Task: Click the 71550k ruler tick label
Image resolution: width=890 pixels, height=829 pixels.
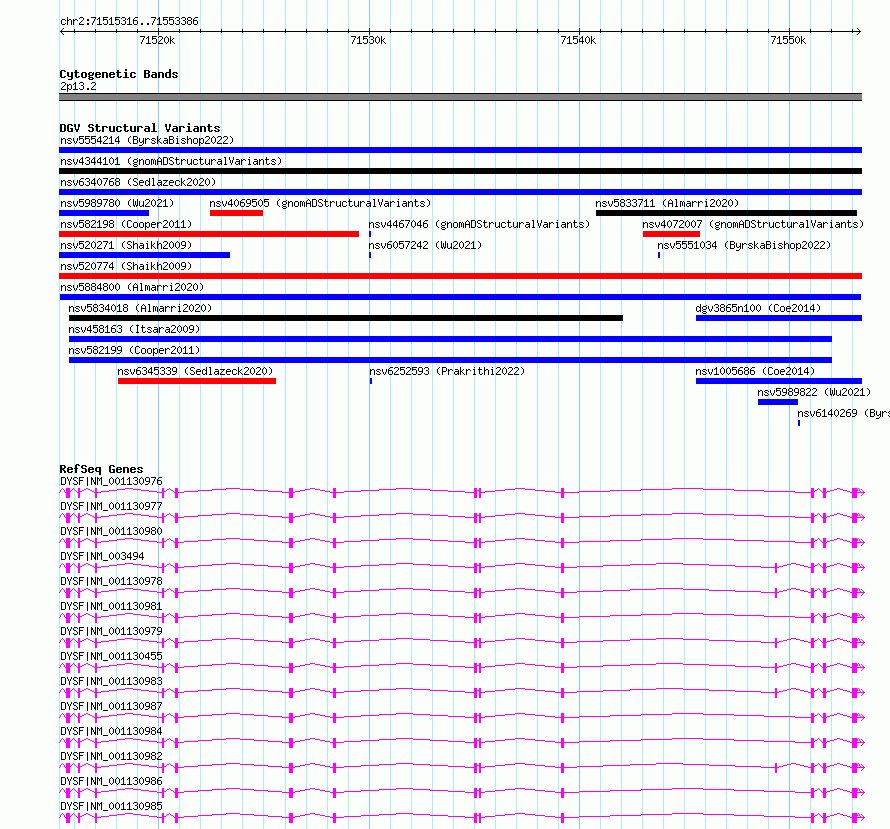Action: point(788,40)
